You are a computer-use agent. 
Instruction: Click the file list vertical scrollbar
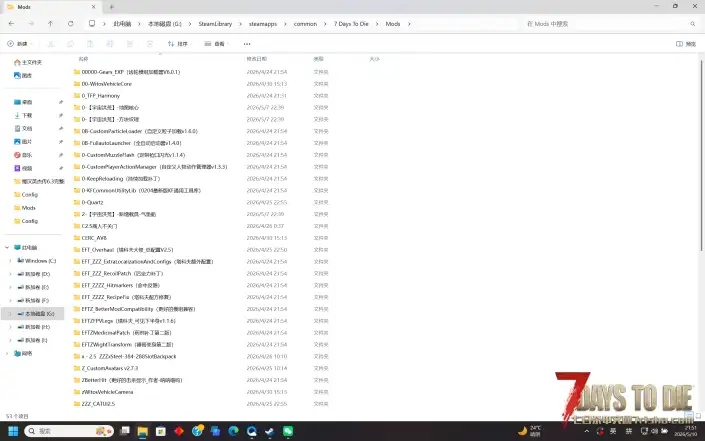tap(701, 156)
